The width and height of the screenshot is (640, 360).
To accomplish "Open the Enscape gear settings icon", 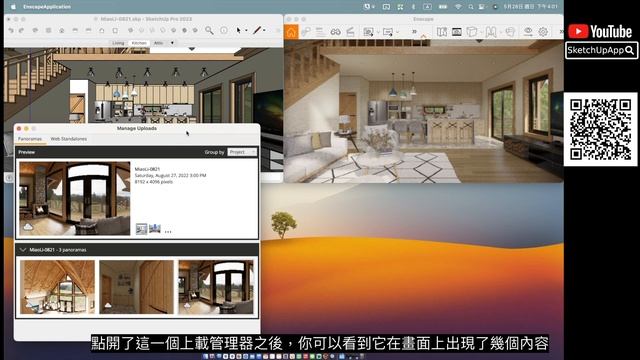I will click(x=543, y=31).
